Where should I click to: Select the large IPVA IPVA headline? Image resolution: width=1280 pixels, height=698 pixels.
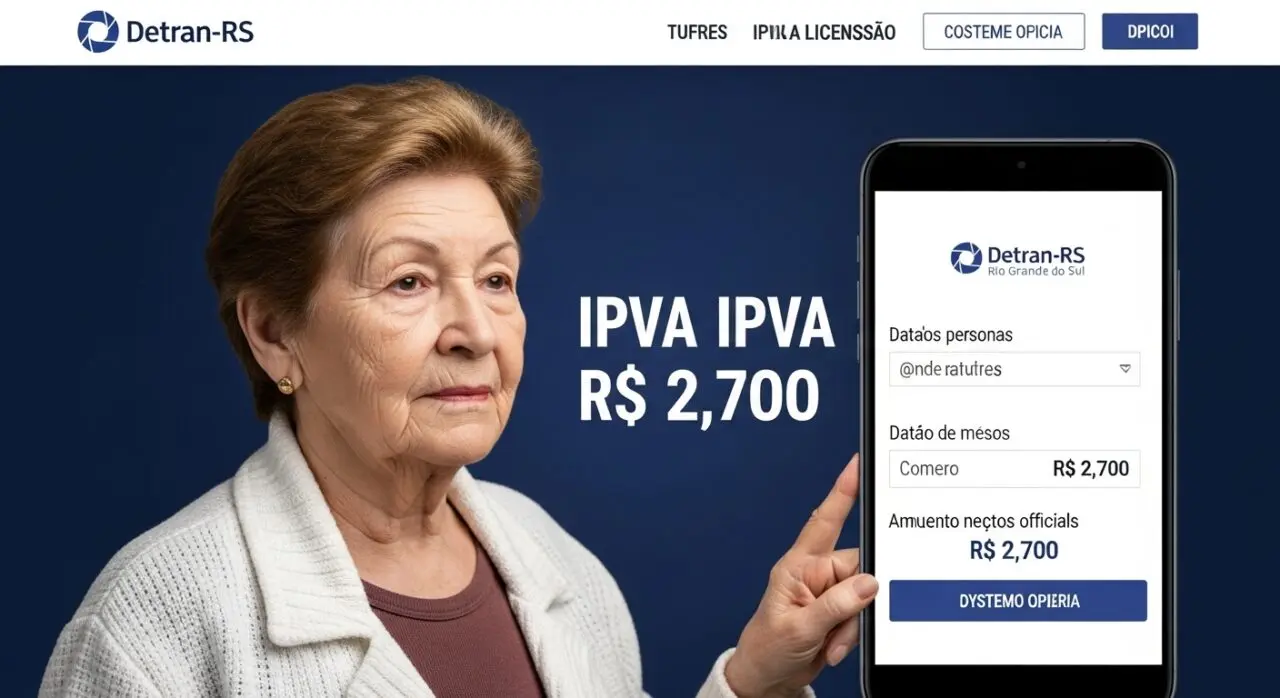pyautogui.click(x=706, y=325)
